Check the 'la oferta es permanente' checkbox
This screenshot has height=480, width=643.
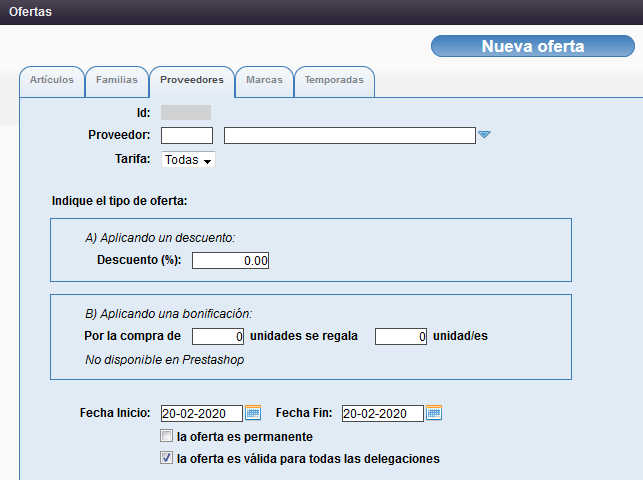[x=166, y=436]
